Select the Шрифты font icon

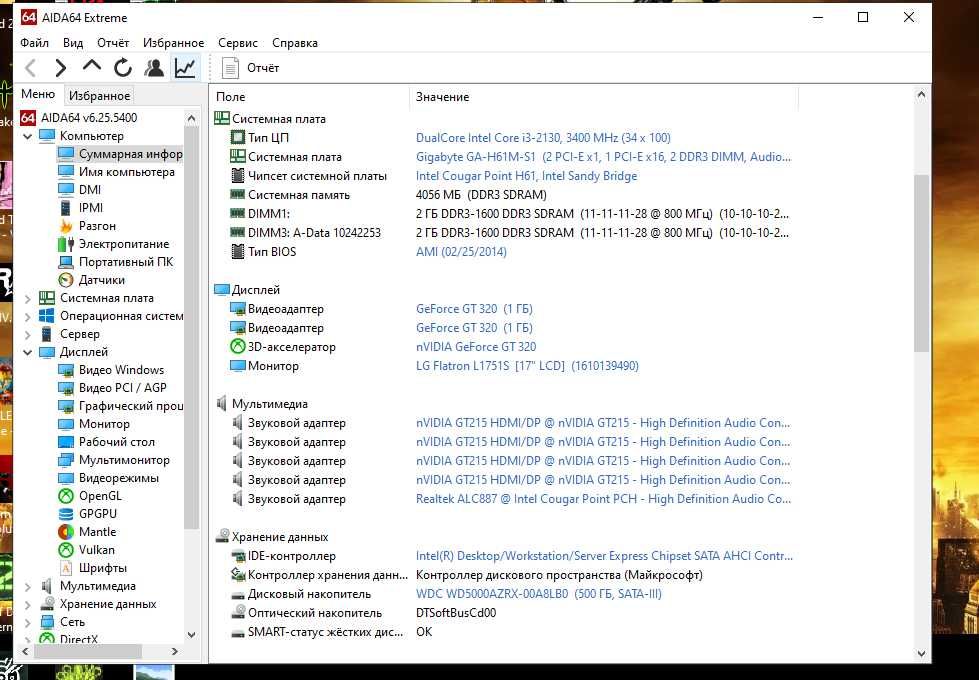pos(66,568)
